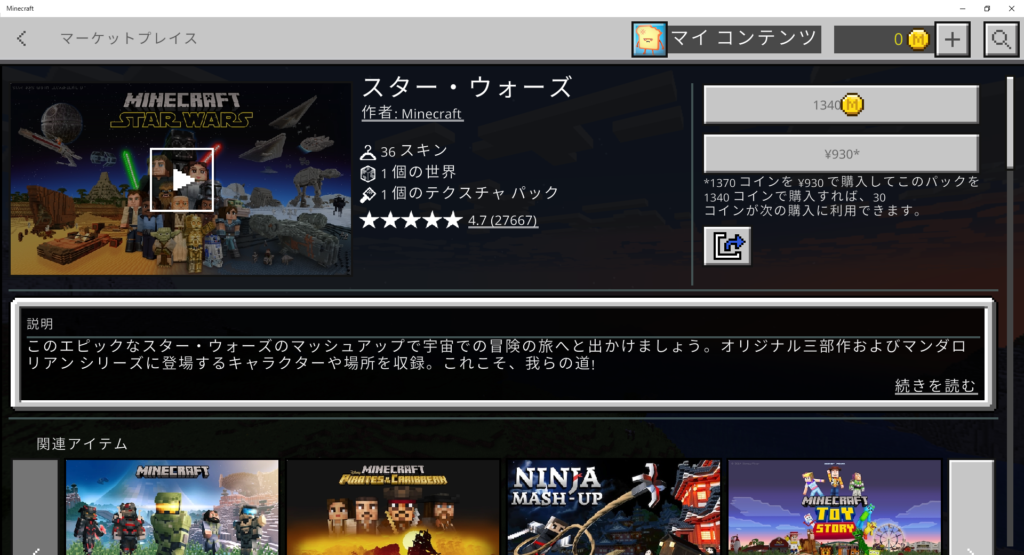
Task: Click the スター・ウォーズ title text
Action: pos(468,87)
